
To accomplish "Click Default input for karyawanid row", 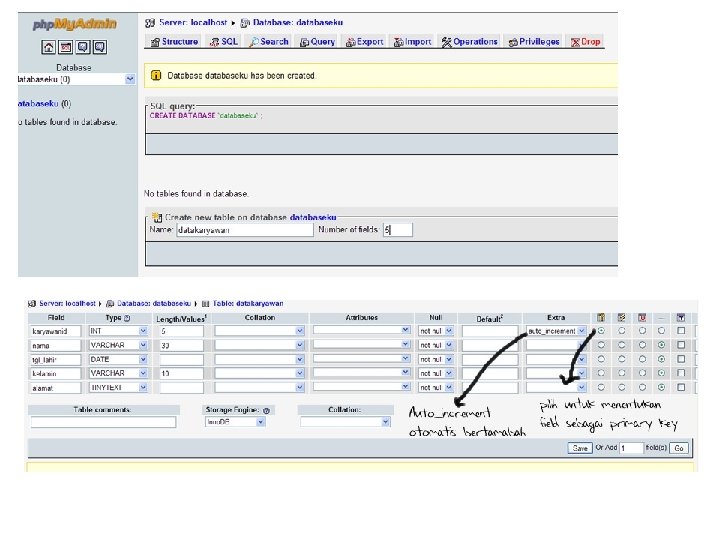I will coord(490,331).
